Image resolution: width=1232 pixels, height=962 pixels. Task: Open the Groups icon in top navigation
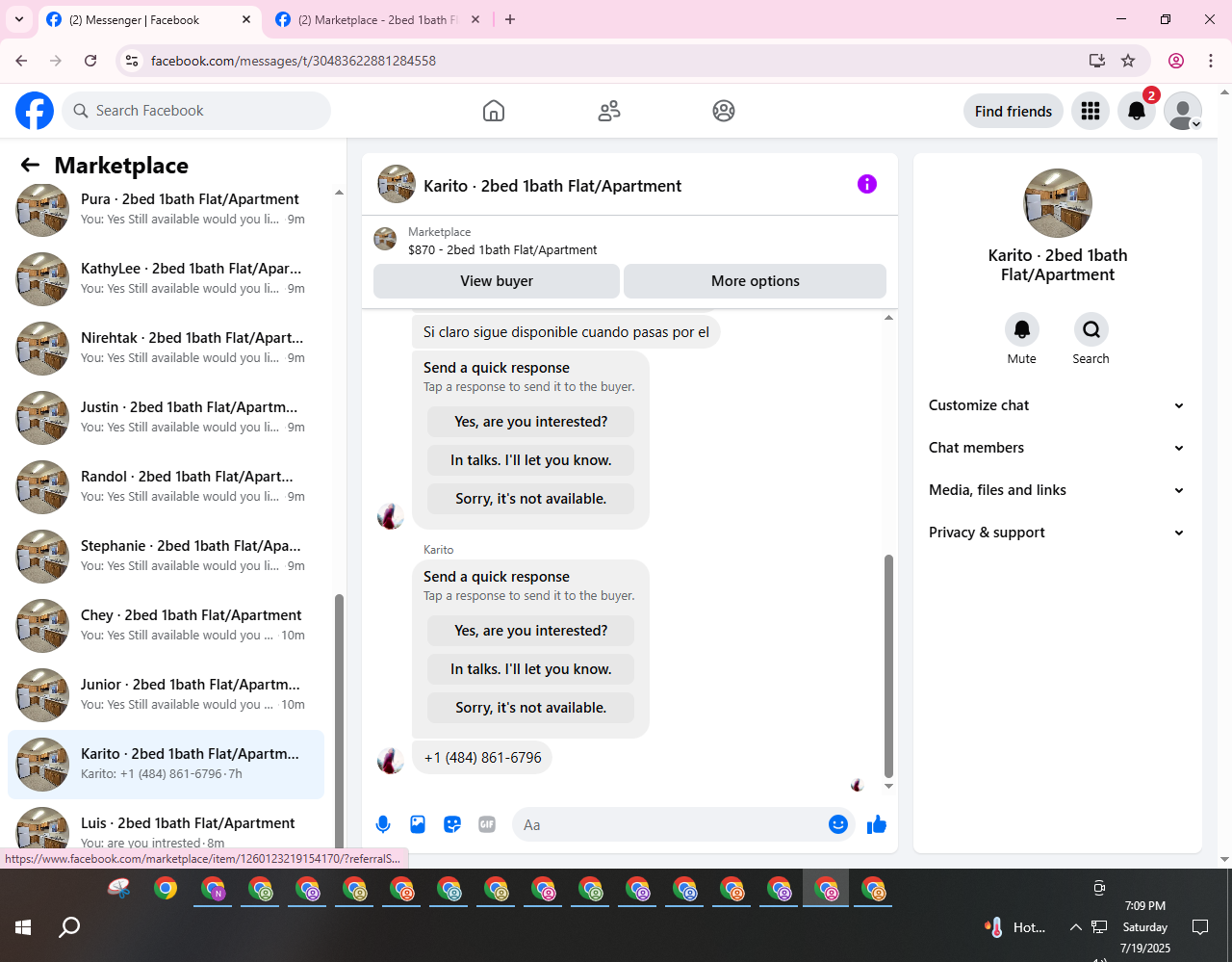click(x=724, y=111)
